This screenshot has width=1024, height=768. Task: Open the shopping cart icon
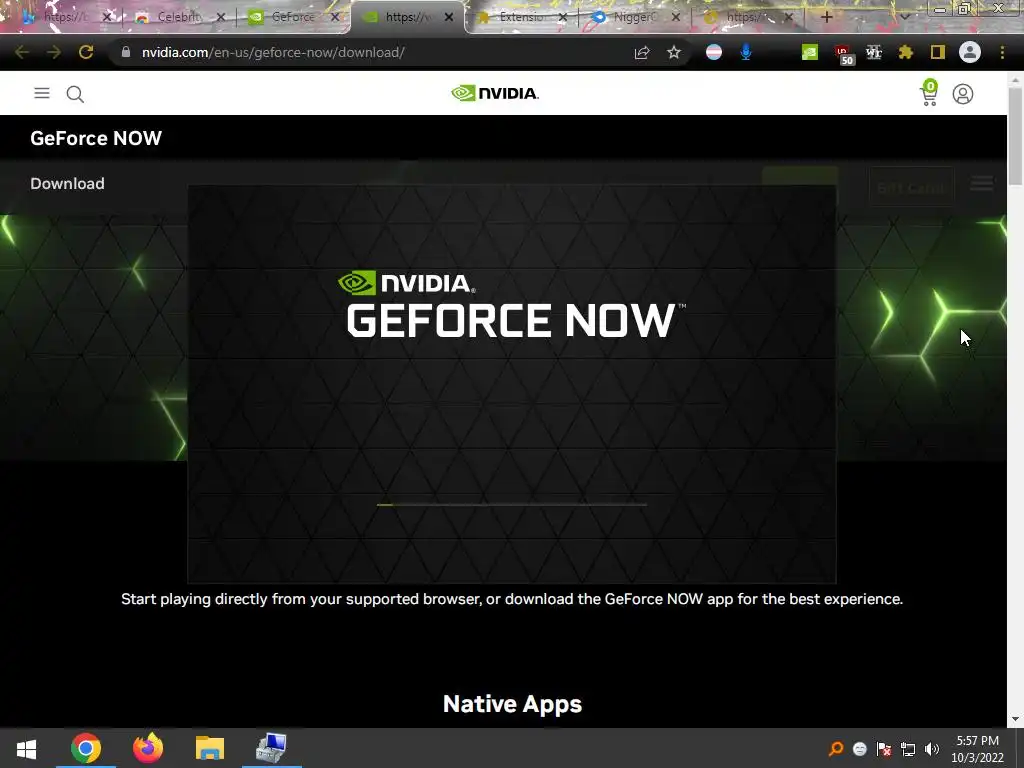pos(929,93)
